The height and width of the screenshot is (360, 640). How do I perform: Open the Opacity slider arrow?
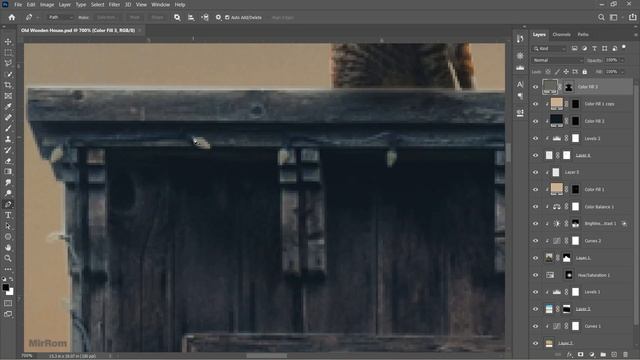[x=622, y=60]
